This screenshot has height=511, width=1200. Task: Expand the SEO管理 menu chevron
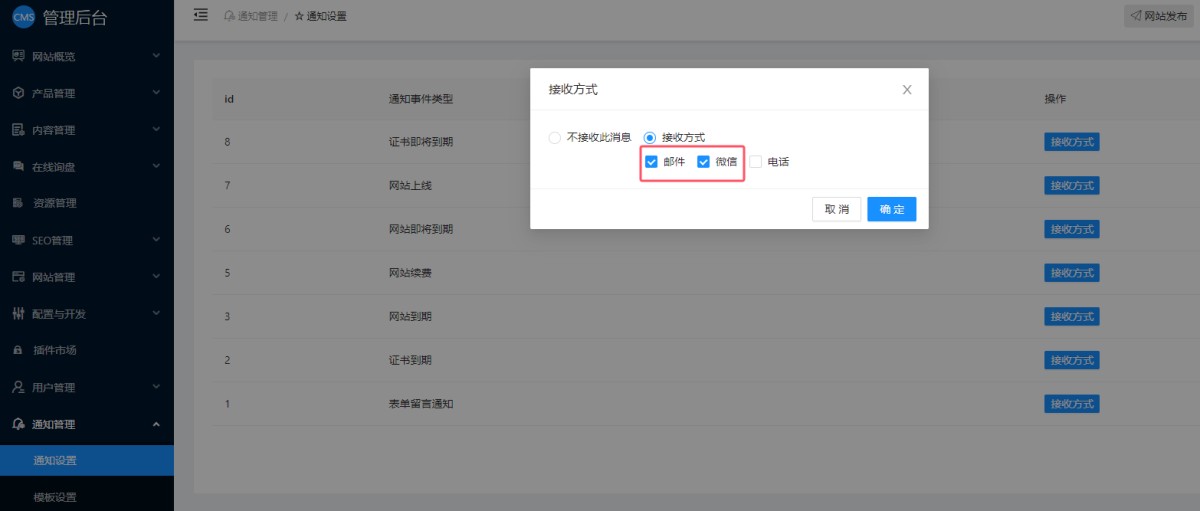156,240
